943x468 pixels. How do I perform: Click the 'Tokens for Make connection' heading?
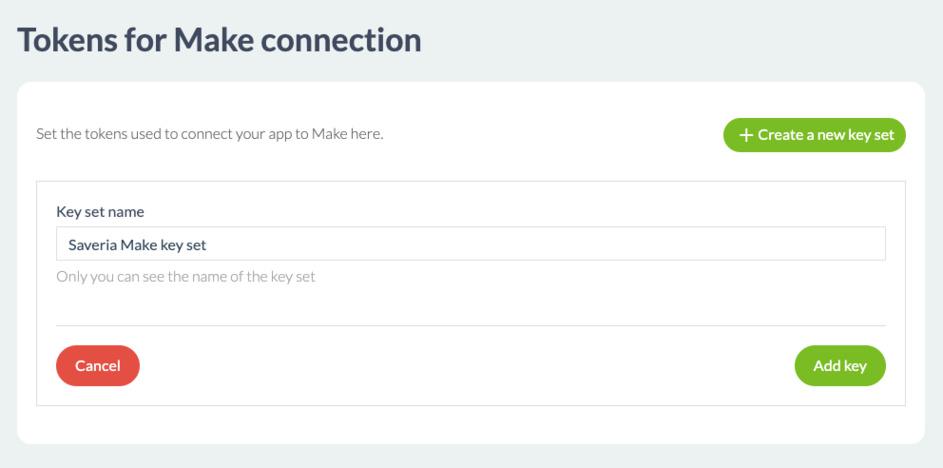(220, 41)
